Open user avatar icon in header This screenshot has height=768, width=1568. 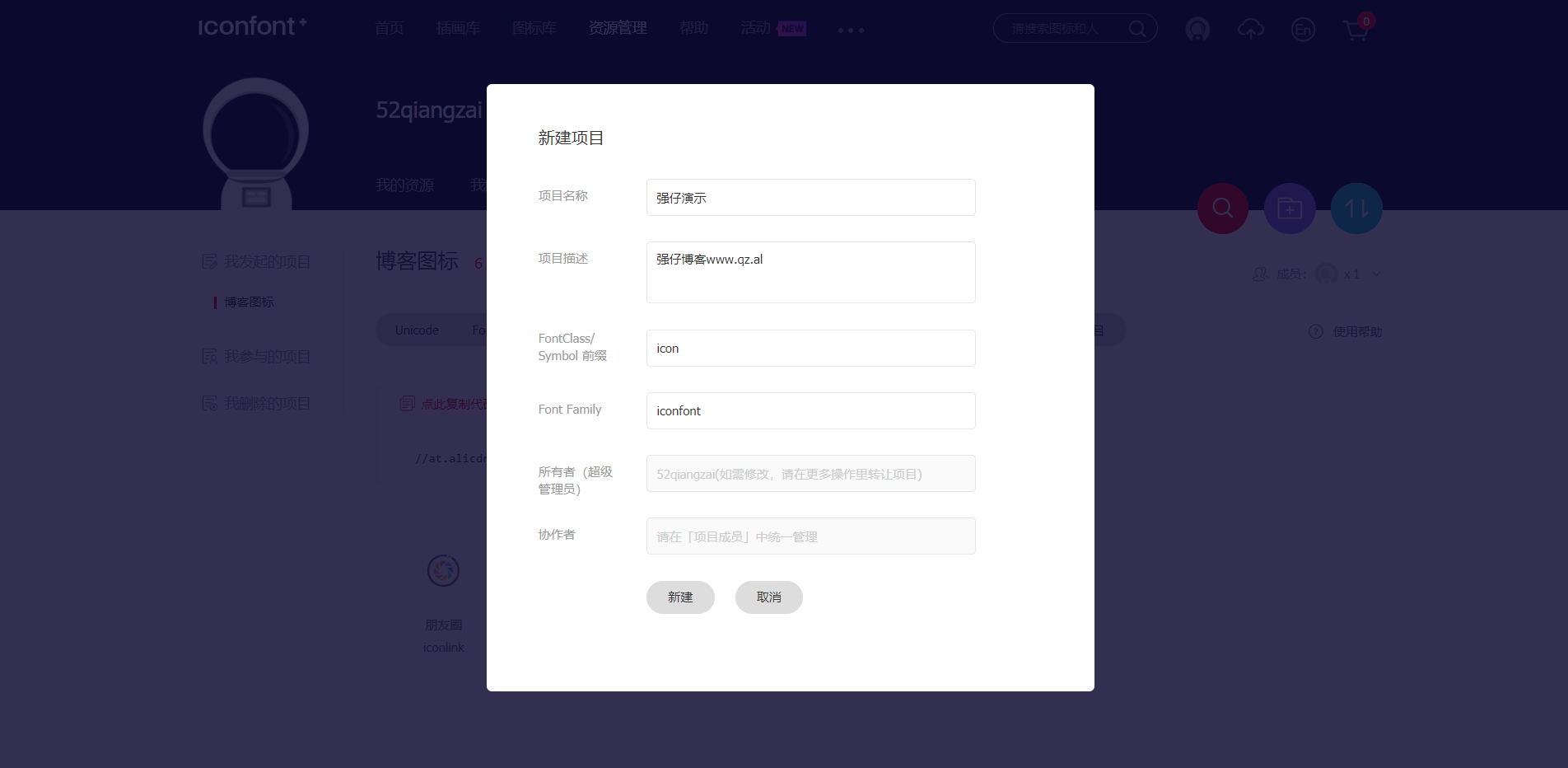(1197, 30)
